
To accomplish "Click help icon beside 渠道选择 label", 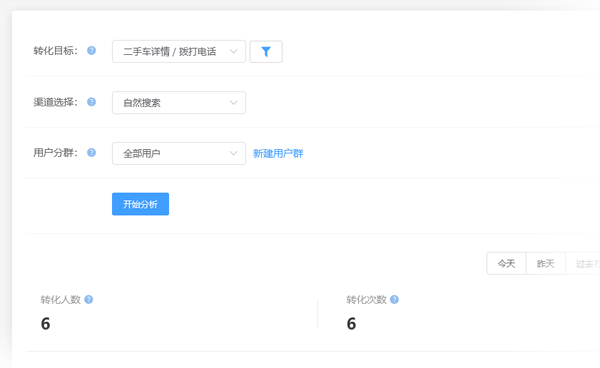I will pos(91,102).
